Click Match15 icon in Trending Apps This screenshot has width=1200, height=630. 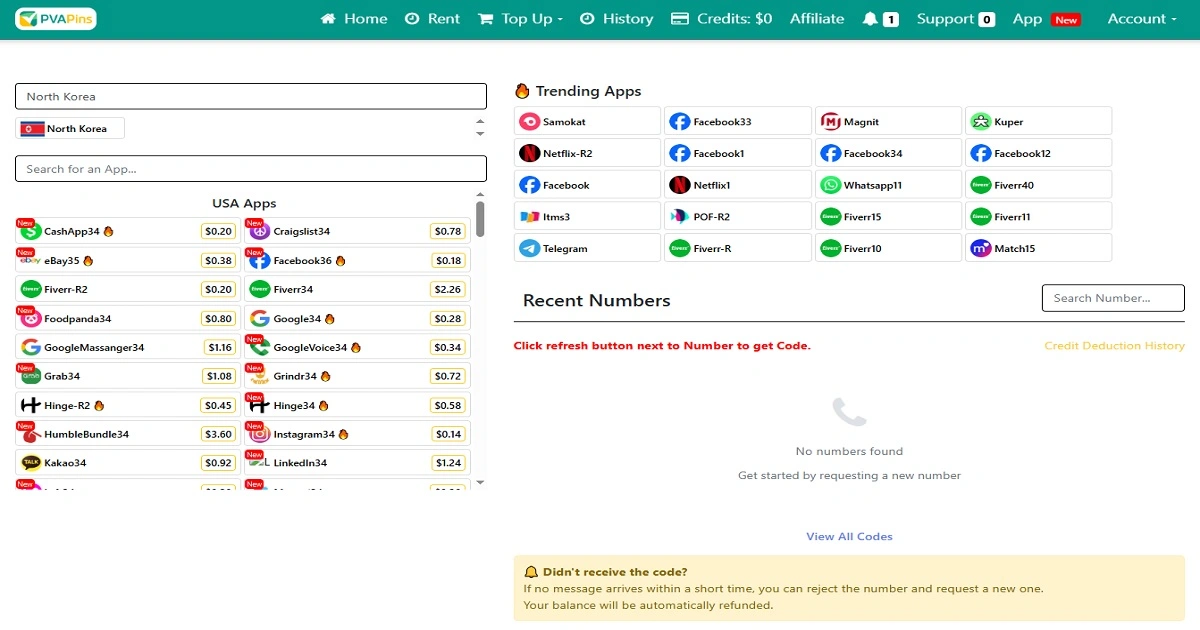pyautogui.click(x=980, y=248)
